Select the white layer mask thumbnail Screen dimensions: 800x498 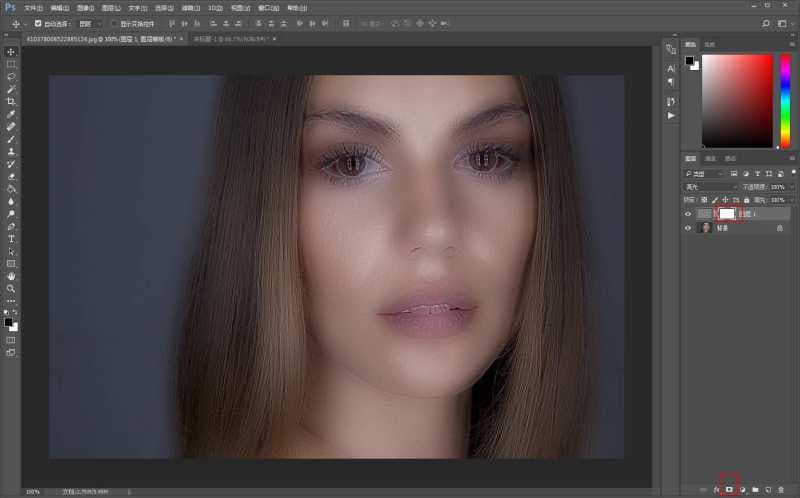(727, 213)
